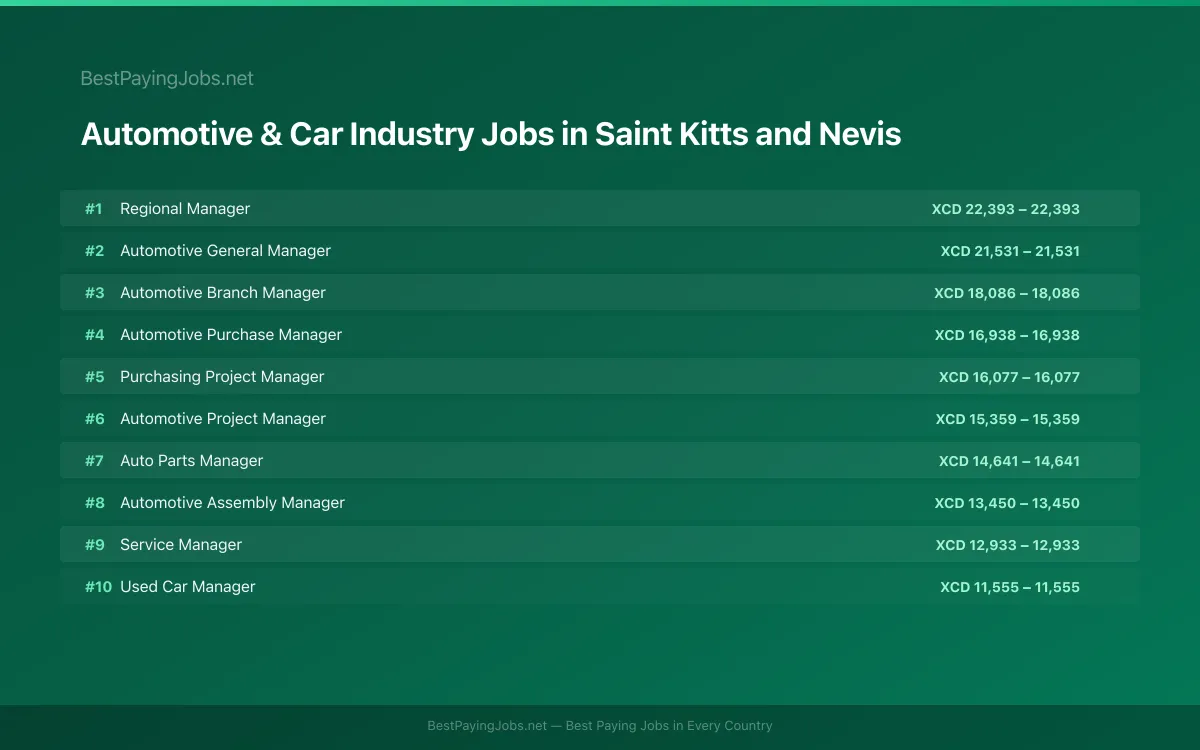Click the #5 rank number

coord(94,377)
